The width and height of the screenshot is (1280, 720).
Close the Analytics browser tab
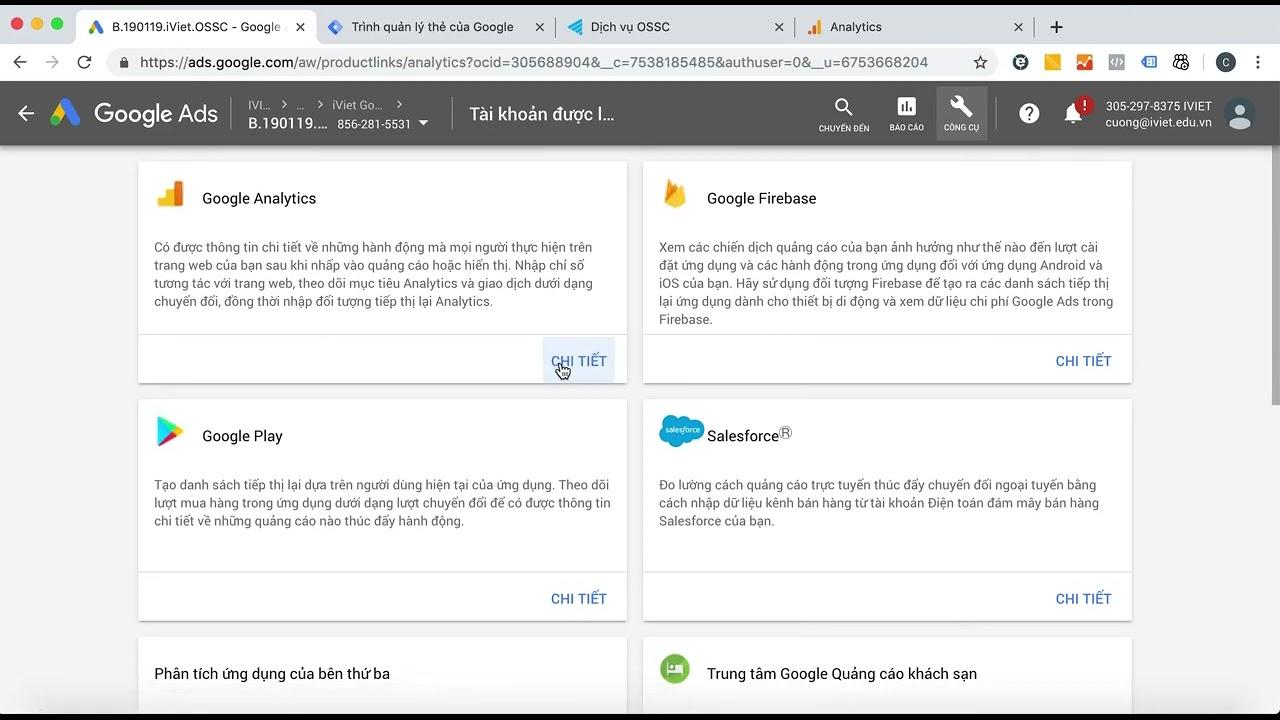[x=1018, y=27]
